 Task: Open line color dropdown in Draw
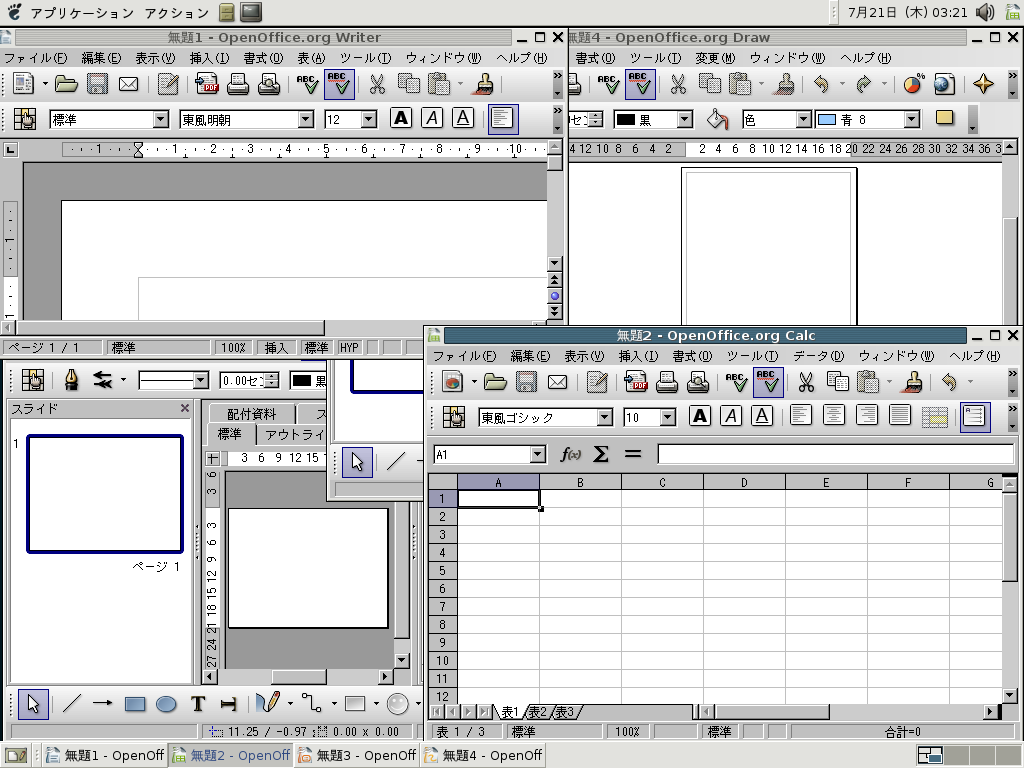click(x=684, y=120)
